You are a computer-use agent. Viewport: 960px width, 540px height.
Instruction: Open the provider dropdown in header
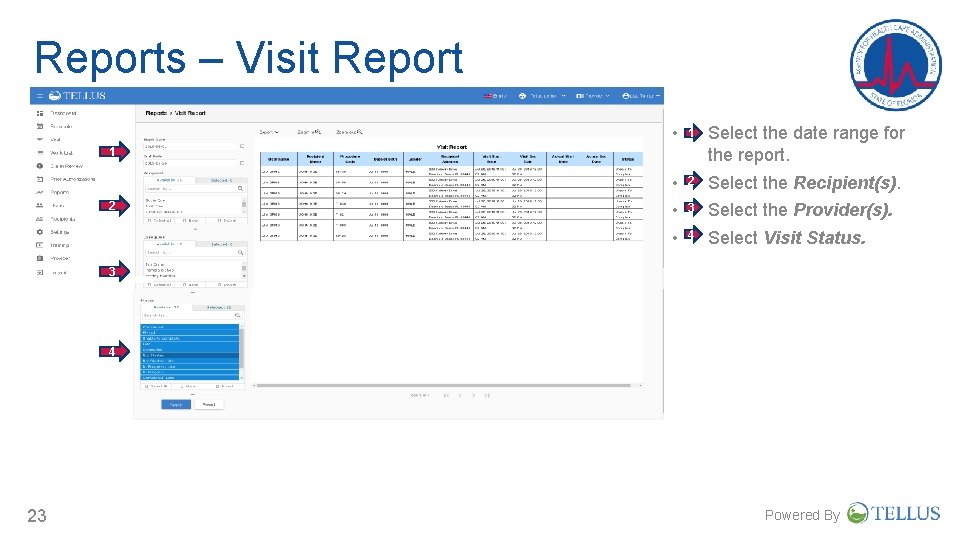click(x=593, y=96)
